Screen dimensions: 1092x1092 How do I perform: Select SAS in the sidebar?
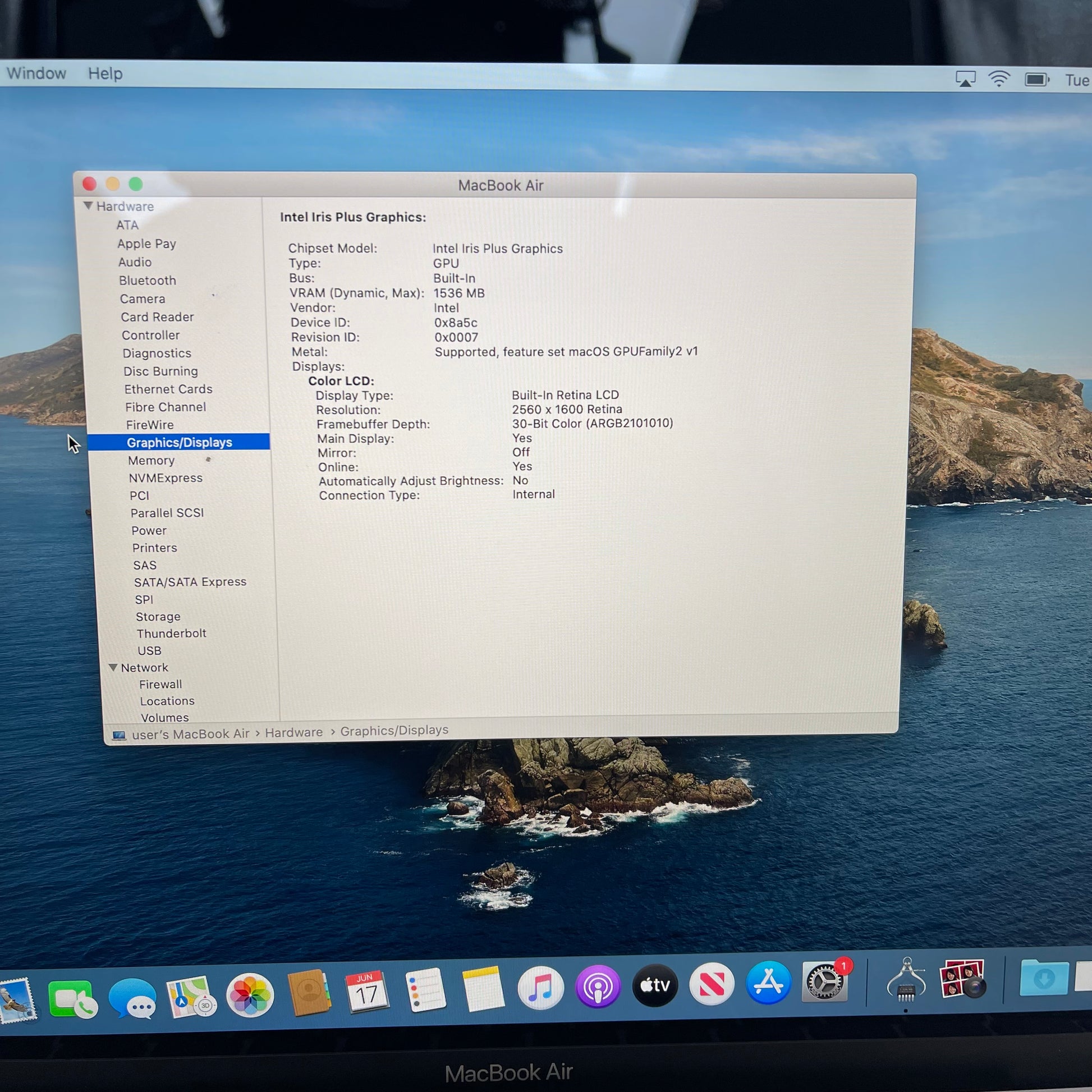(x=145, y=565)
